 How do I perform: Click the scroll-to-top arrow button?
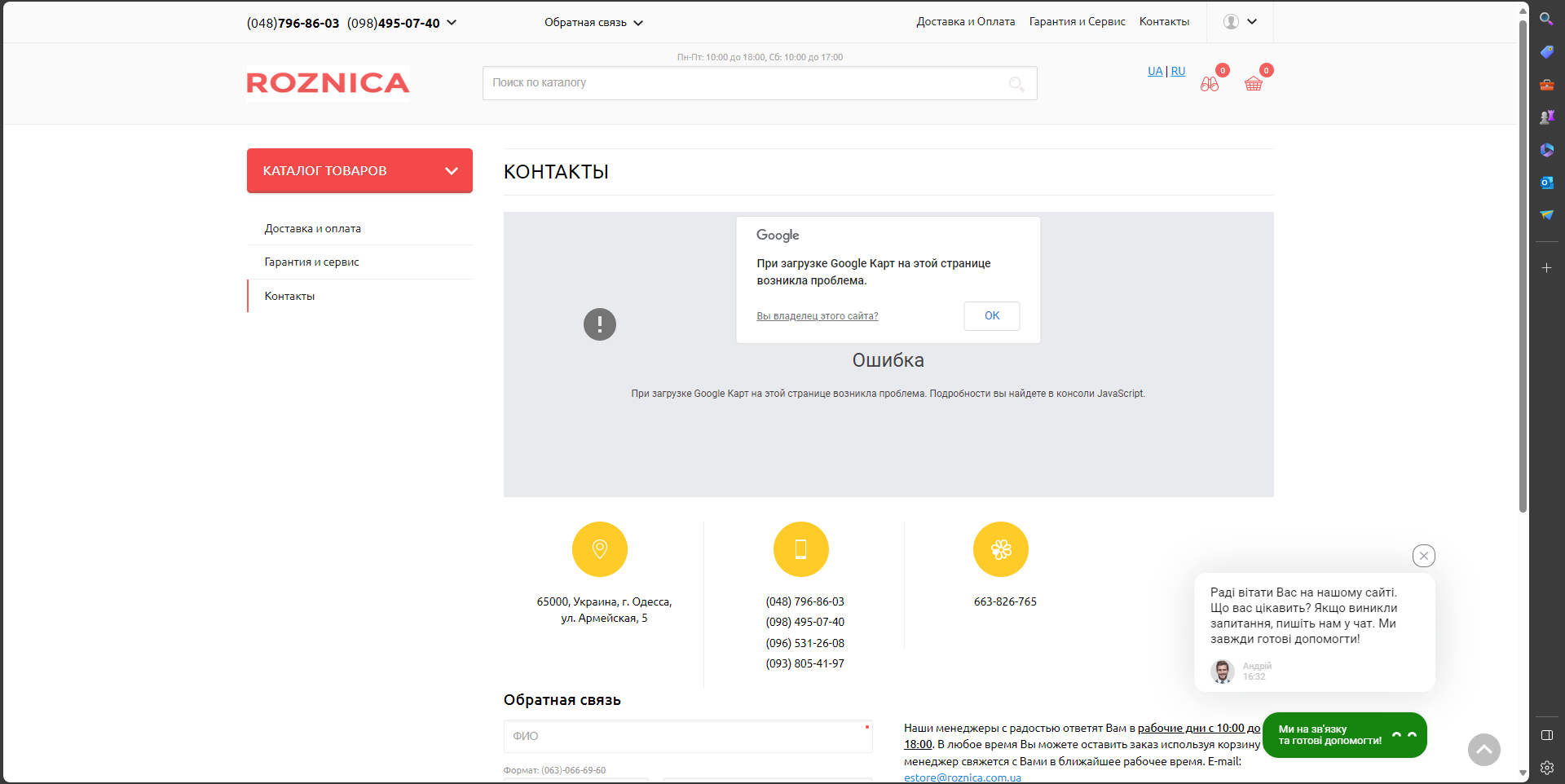(x=1483, y=749)
